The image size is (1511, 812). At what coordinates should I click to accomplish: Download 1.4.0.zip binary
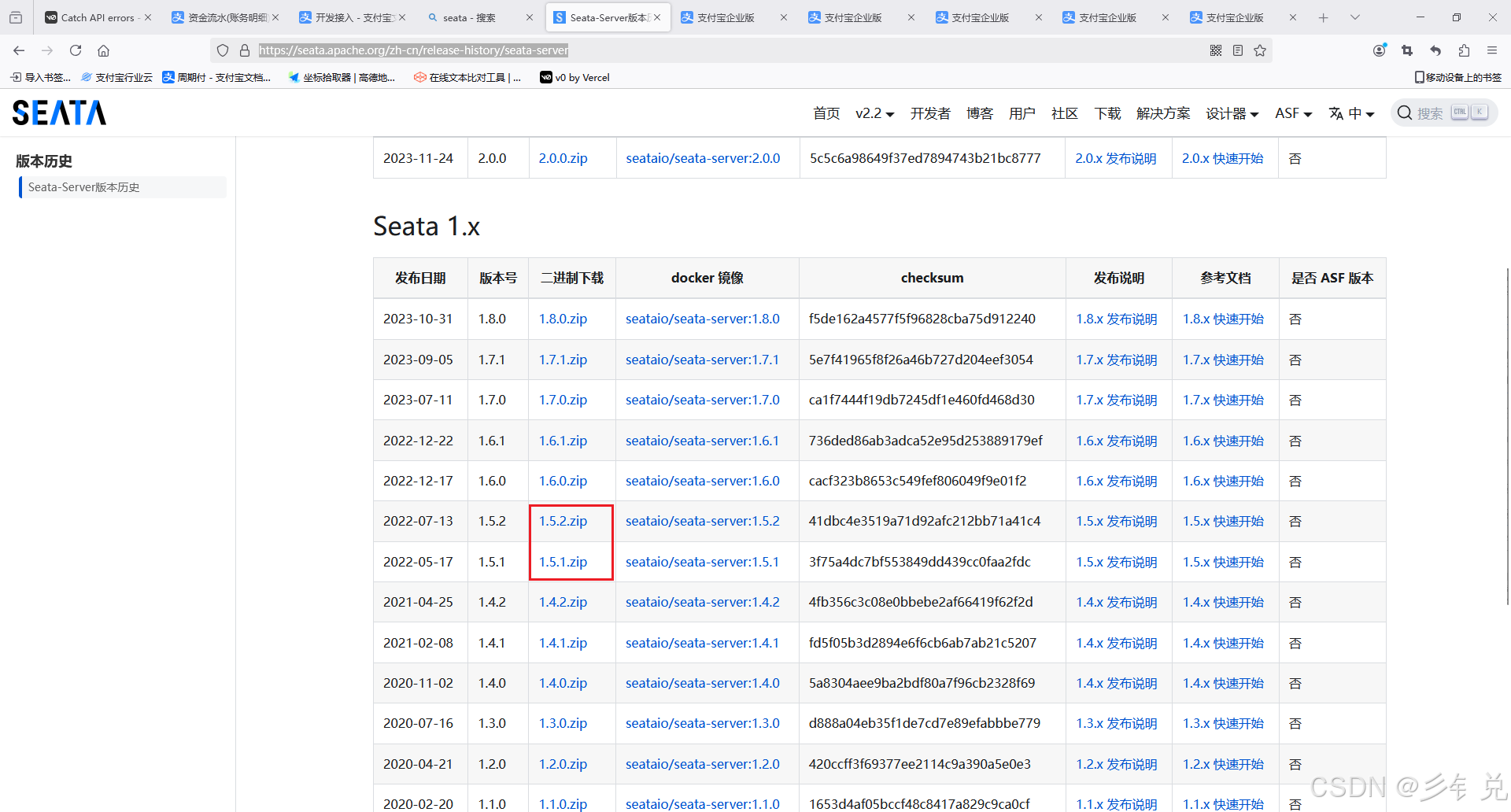(x=563, y=683)
